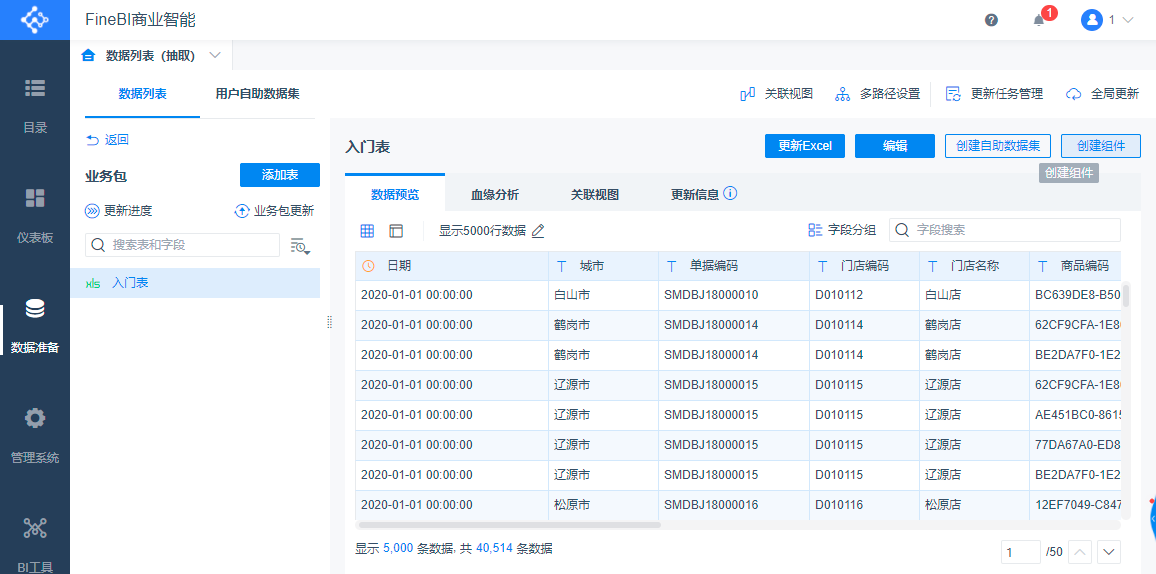1156x574 pixels.
Task: Click the 更新Excel button
Action: click(805, 146)
